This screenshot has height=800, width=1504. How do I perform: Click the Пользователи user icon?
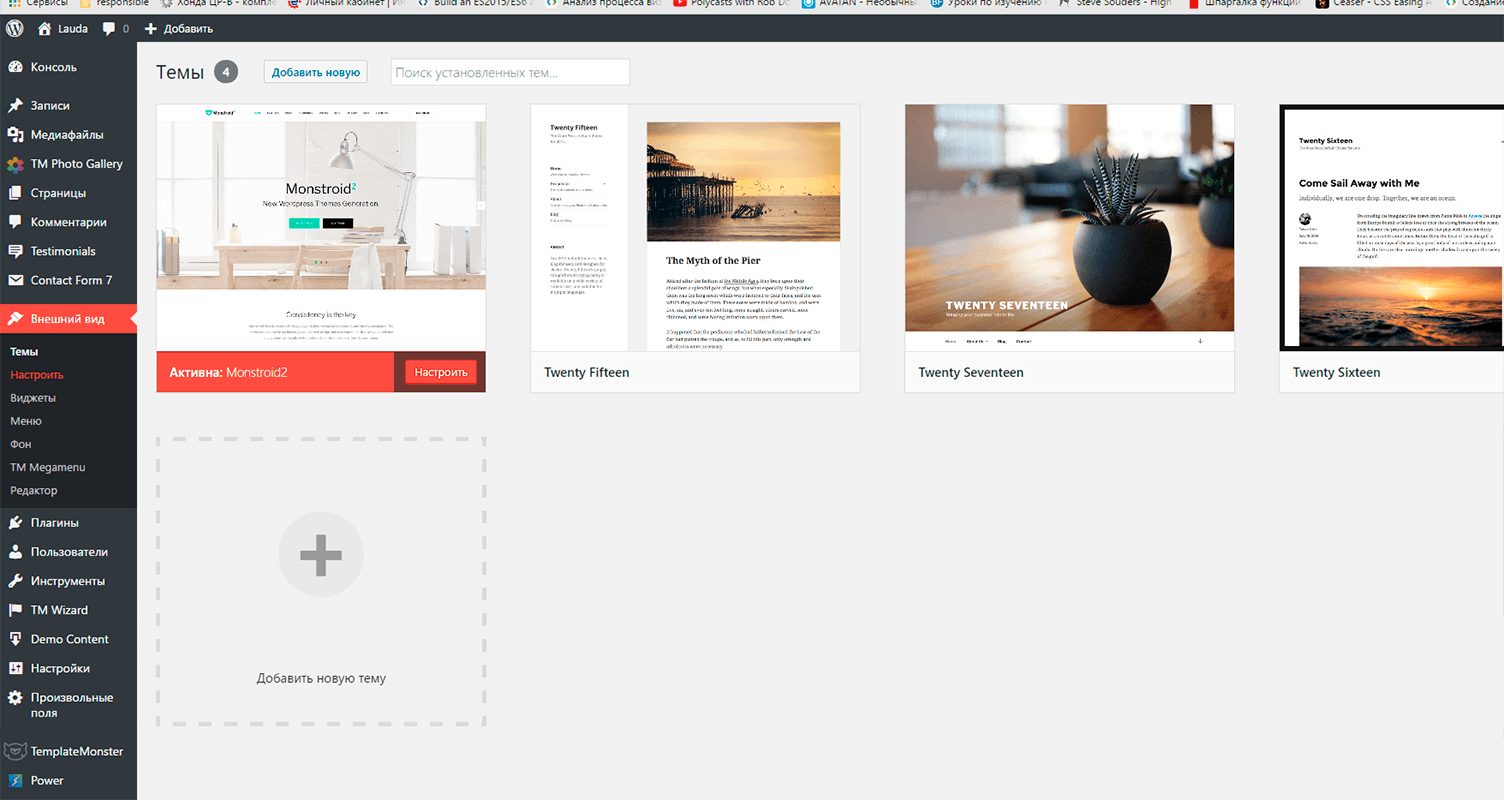pos(15,551)
